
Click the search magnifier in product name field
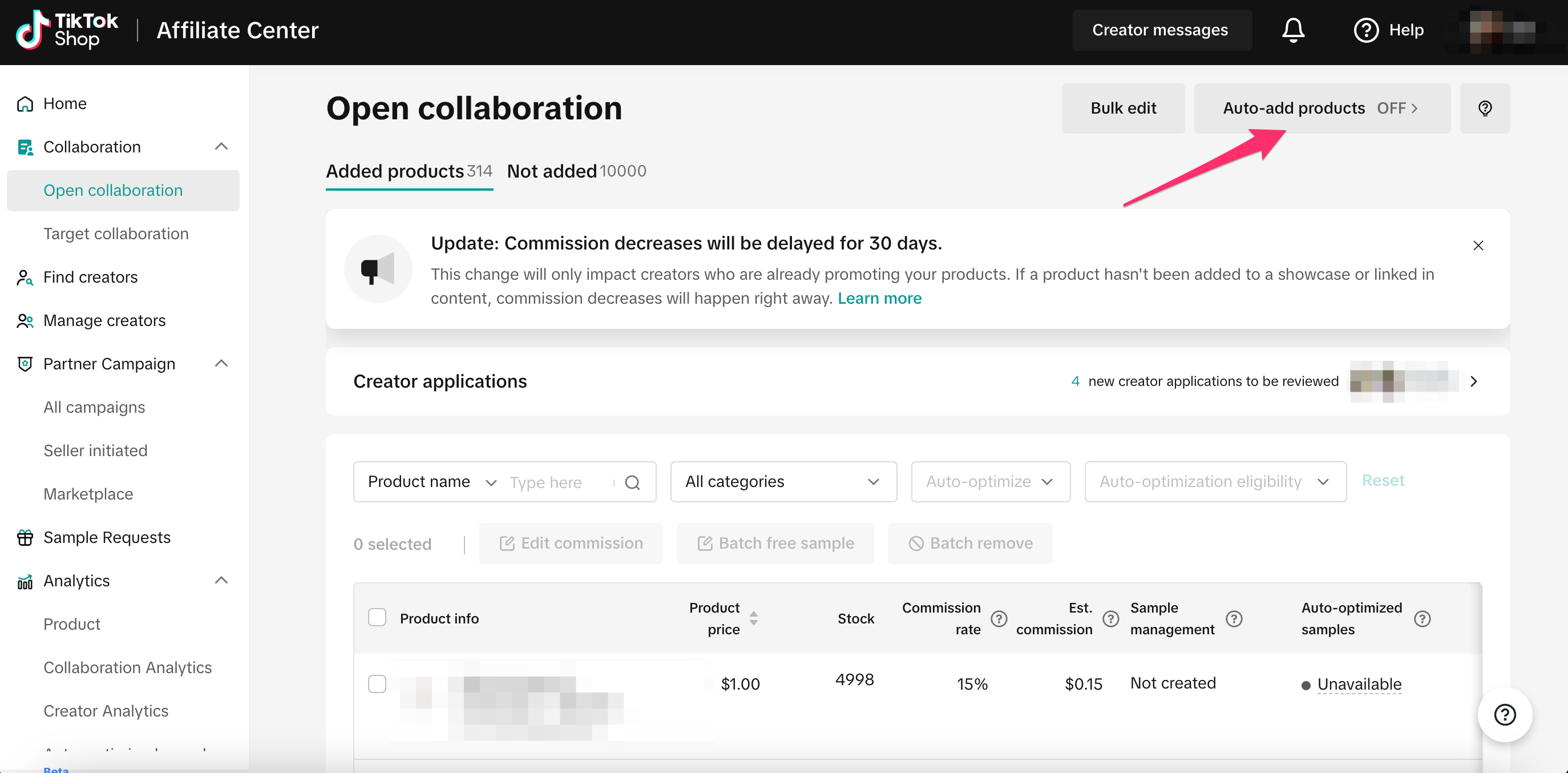632,482
